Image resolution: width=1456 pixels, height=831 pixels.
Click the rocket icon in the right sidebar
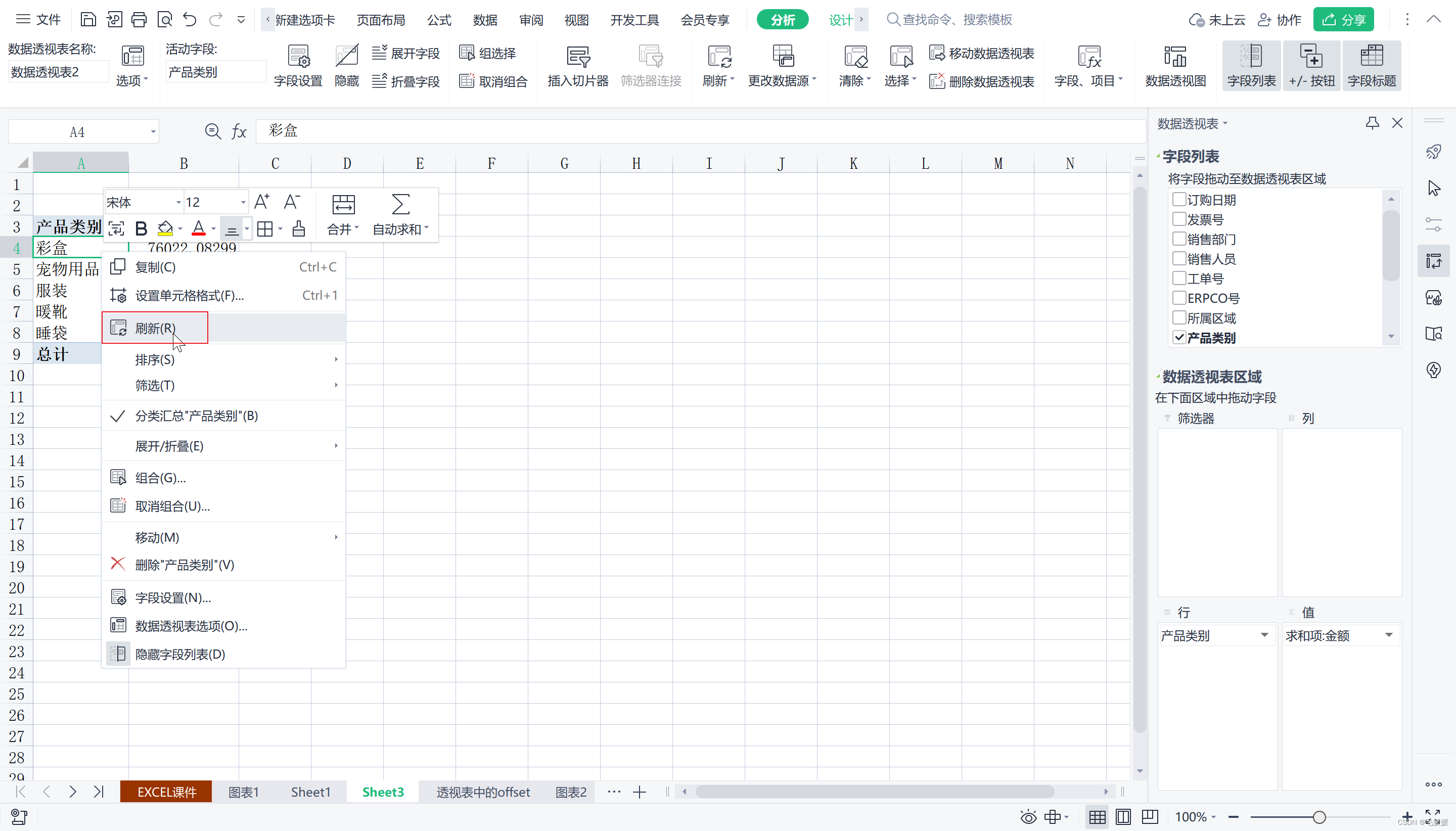1433,152
